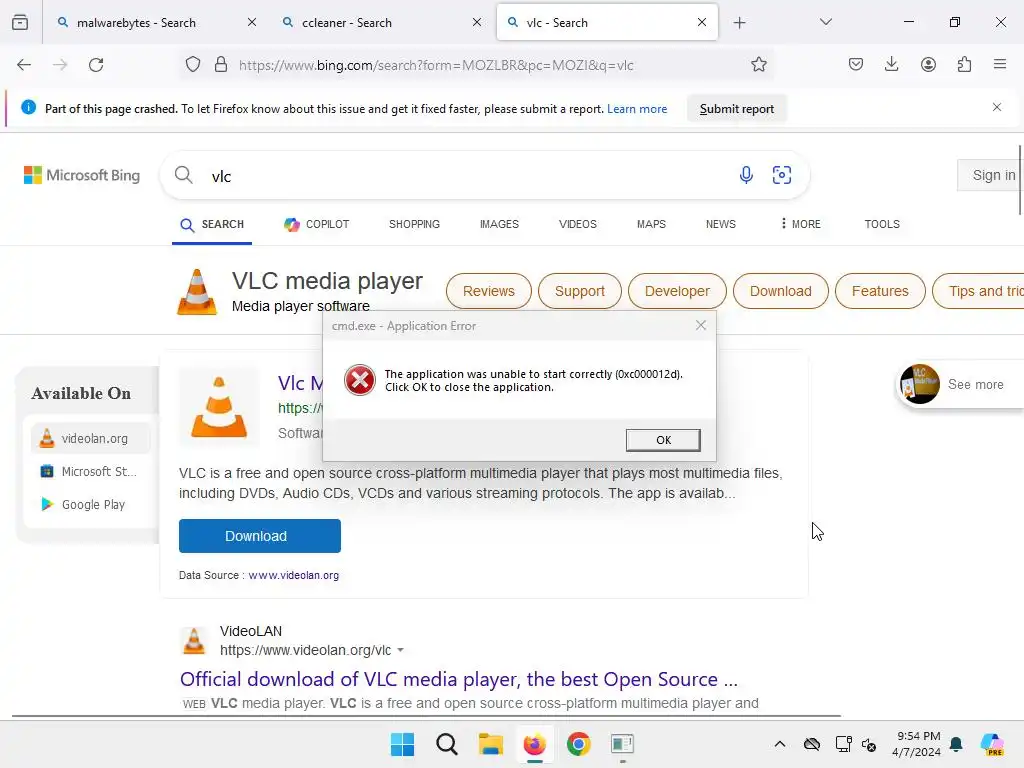Close the cmd.exe Application Error dialog
The image size is (1024, 768).
[x=701, y=325]
